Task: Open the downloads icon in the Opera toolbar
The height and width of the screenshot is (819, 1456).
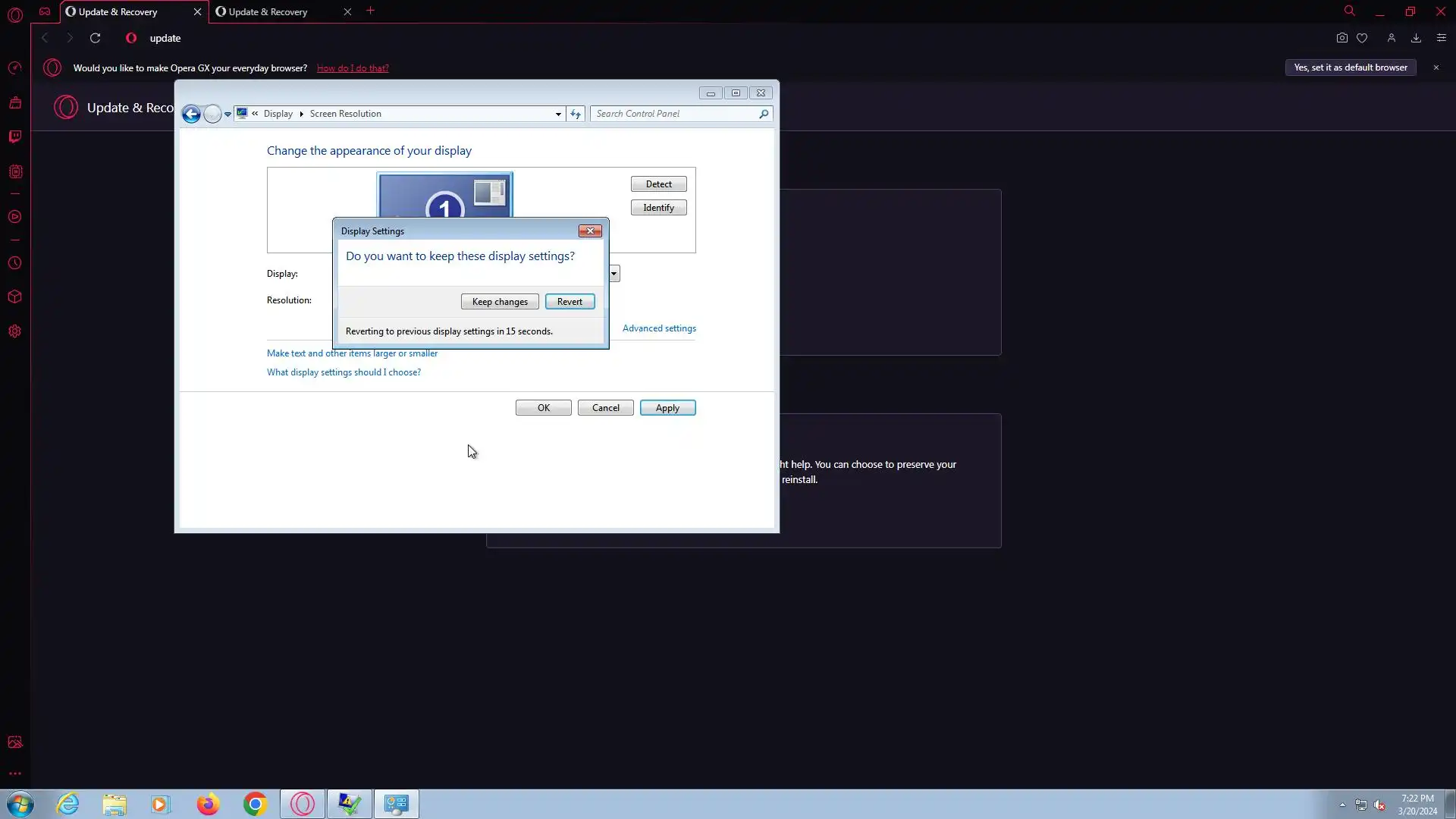Action: pyautogui.click(x=1416, y=38)
